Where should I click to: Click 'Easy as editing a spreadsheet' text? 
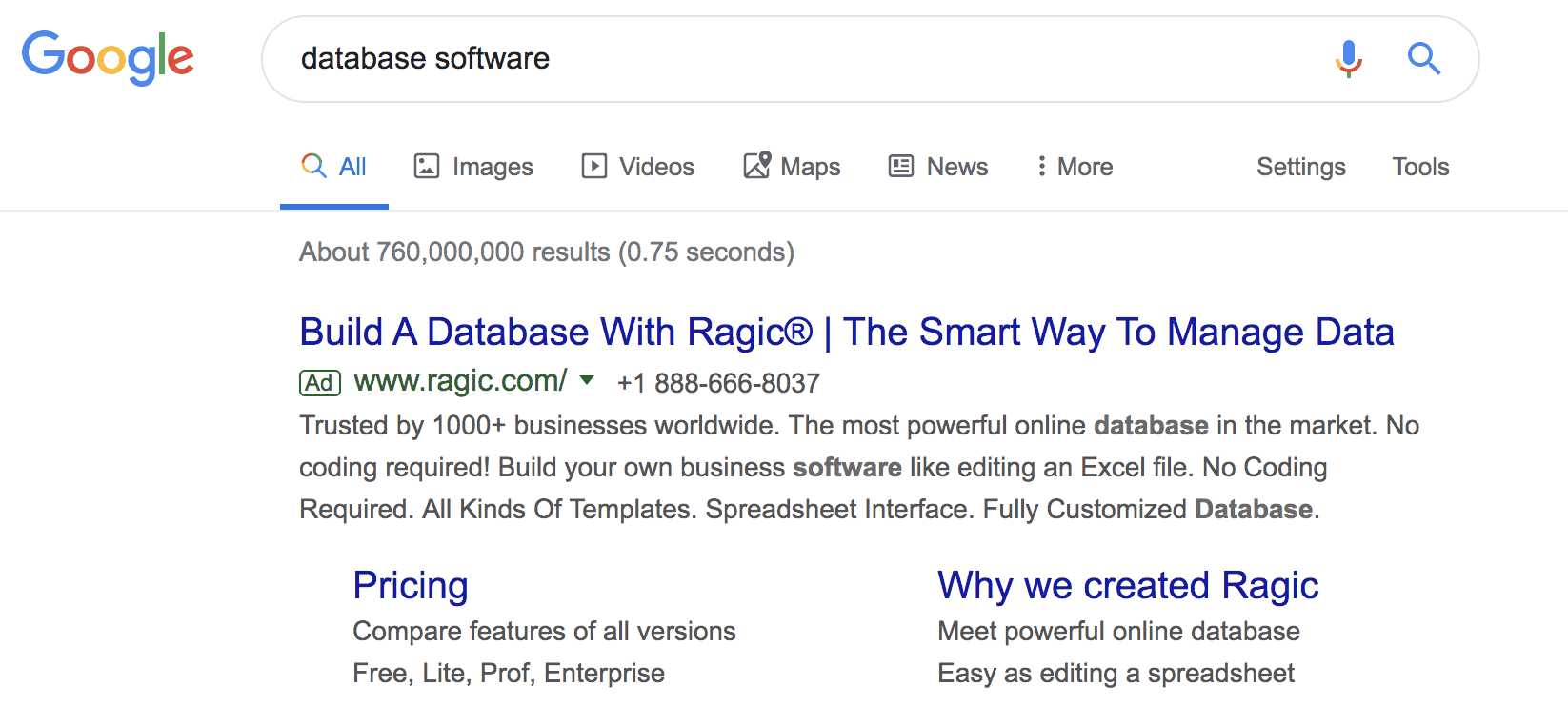pyautogui.click(x=1116, y=673)
